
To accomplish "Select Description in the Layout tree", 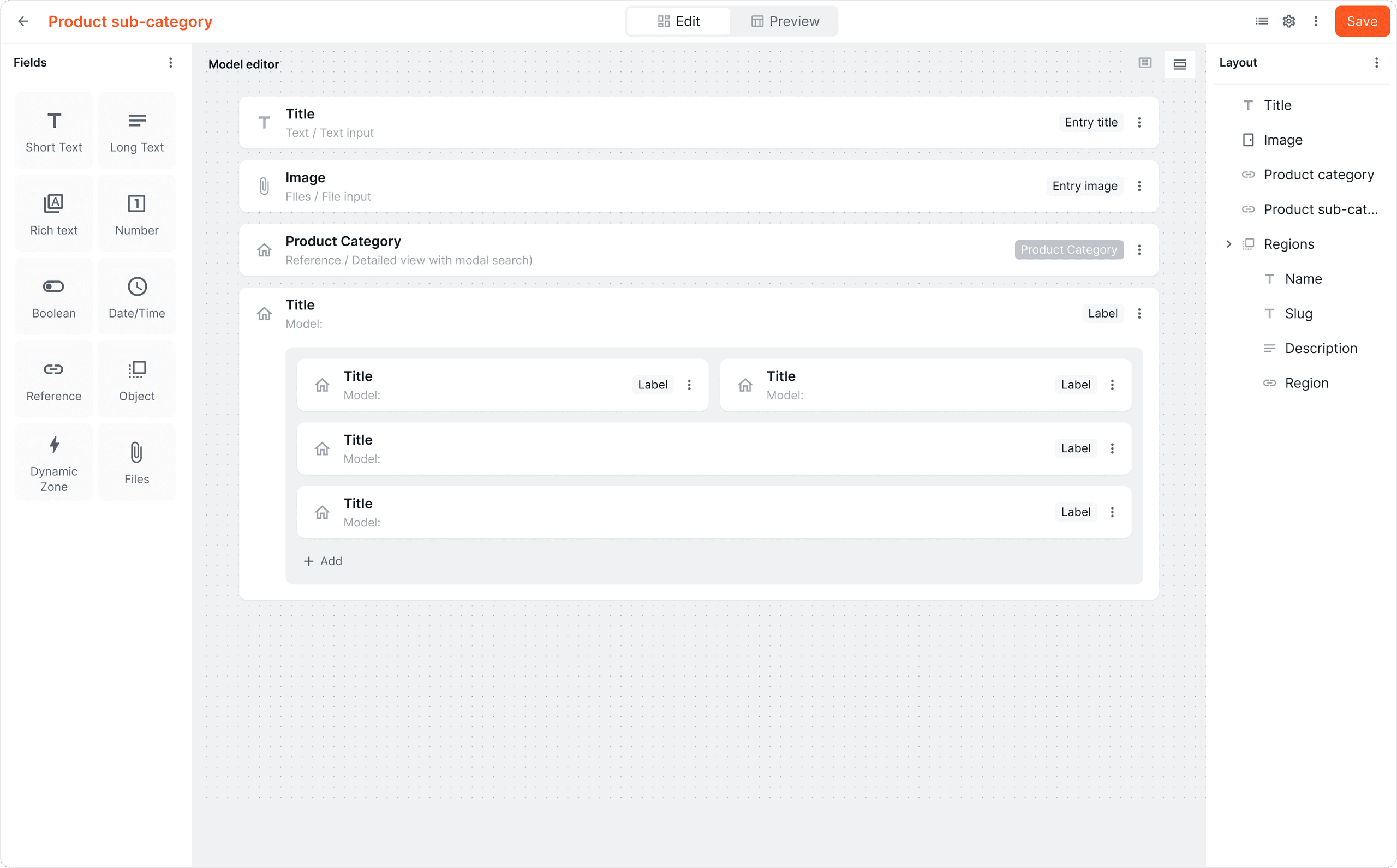I will pos(1321,349).
